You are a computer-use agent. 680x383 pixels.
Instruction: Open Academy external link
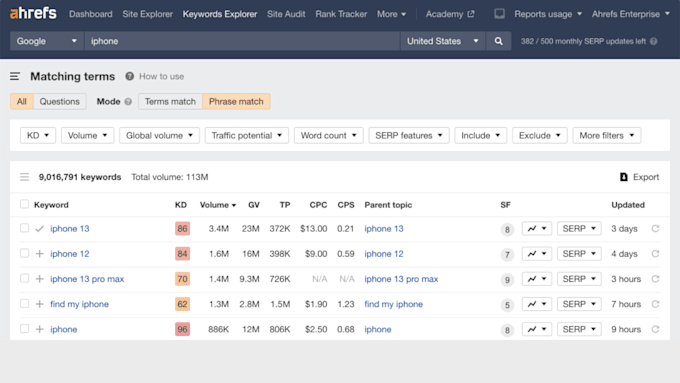(x=450, y=14)
